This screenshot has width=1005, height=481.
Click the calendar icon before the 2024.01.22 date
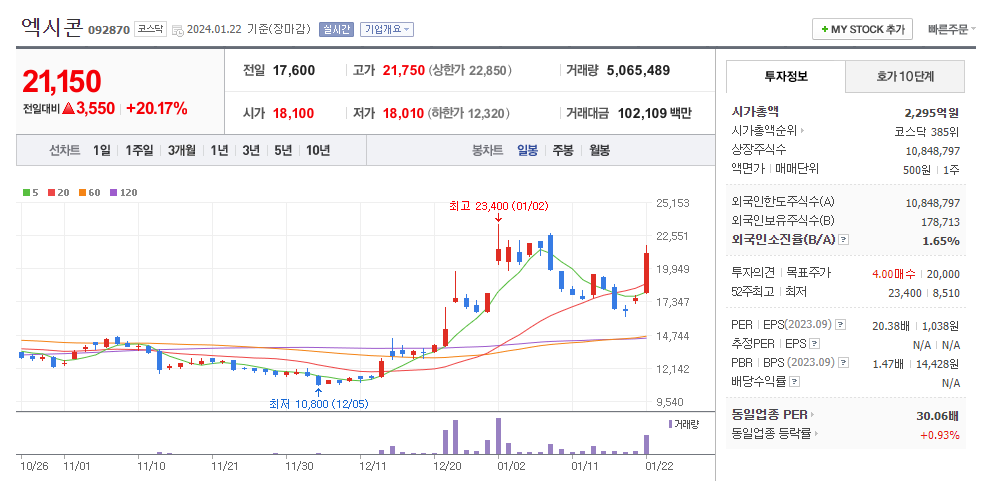click(178, 30)
